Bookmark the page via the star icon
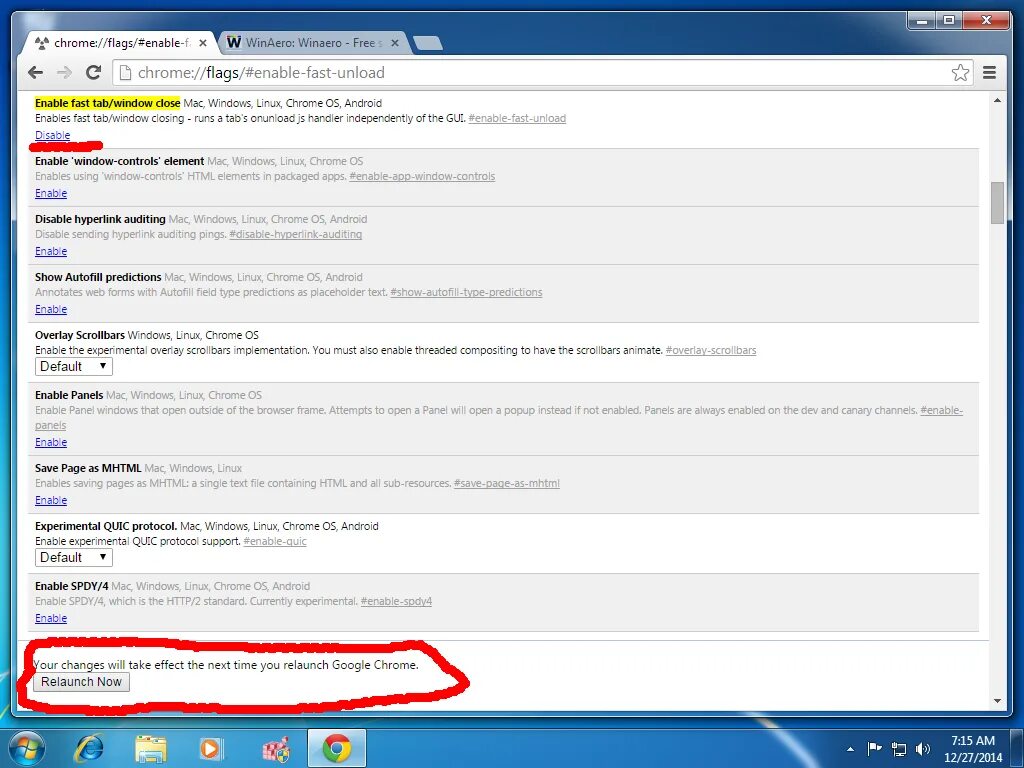The width and height of the screenshot is (1024, 768). click(960, 72)
